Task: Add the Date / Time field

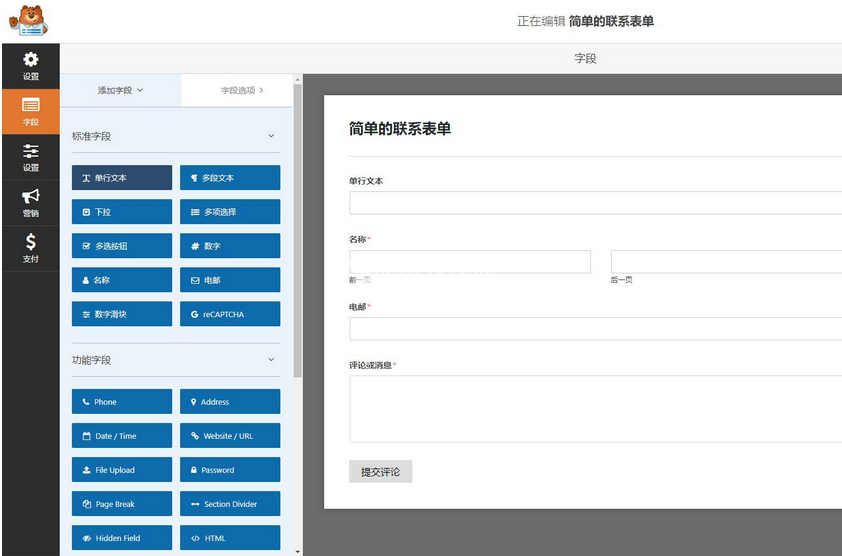Action: tap(122, 436)
